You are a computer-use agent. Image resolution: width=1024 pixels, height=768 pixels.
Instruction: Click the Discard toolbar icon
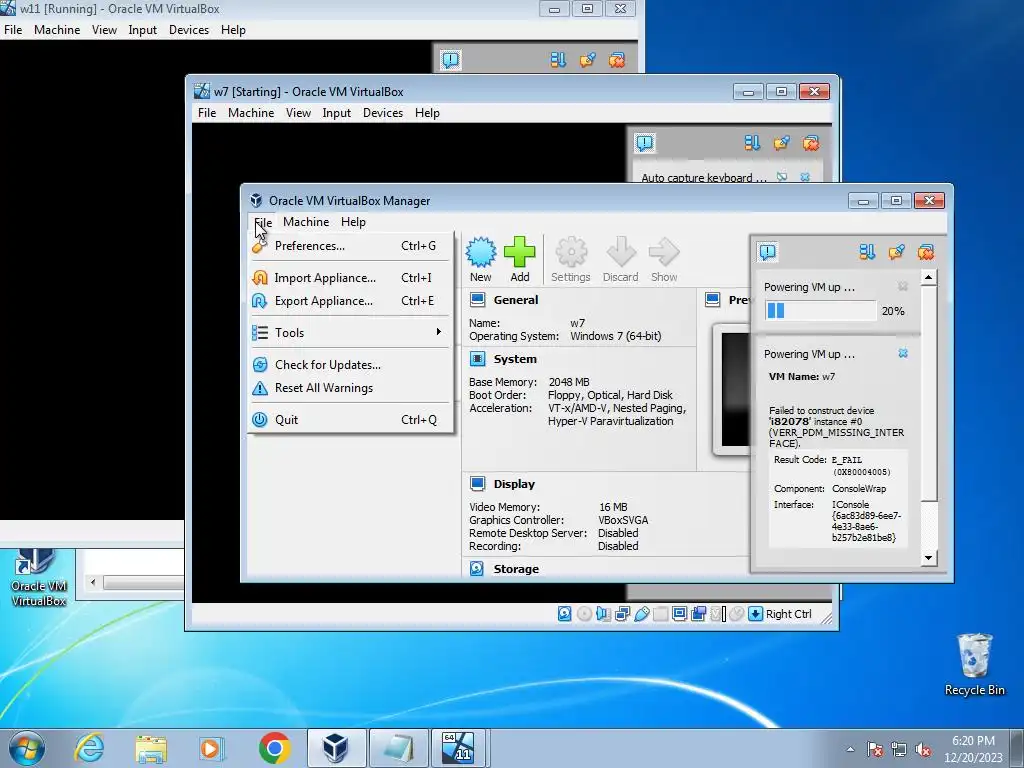[620, 259]
